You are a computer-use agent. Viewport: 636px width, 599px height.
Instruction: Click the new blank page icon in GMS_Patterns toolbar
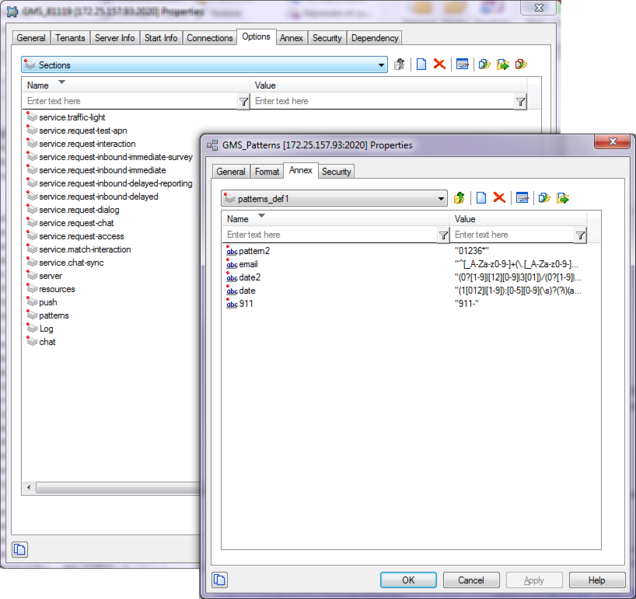tap(481, 198)
